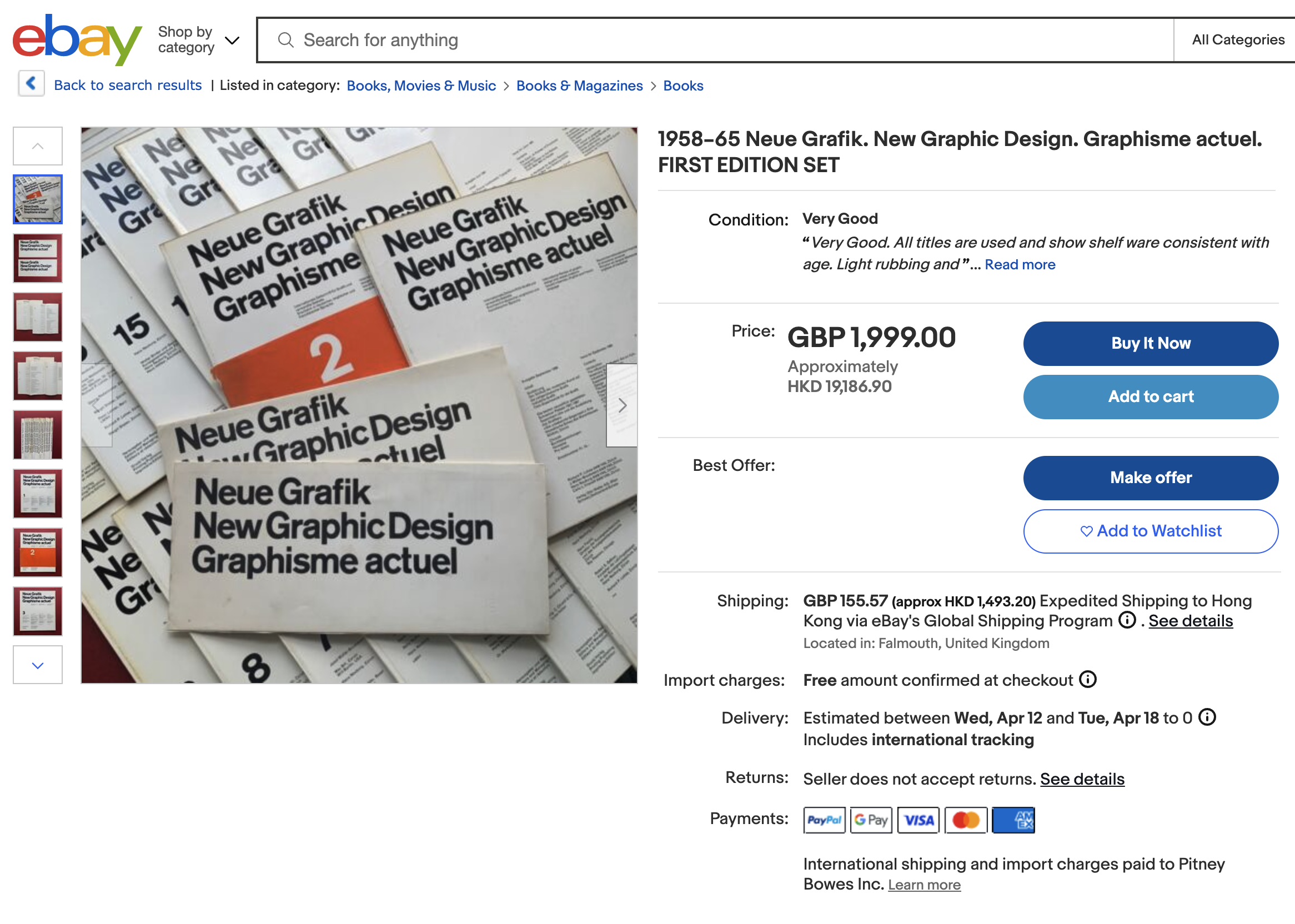
Task: Click the 'HKD 19,186.90' approximate price
Action: point(839,387)
